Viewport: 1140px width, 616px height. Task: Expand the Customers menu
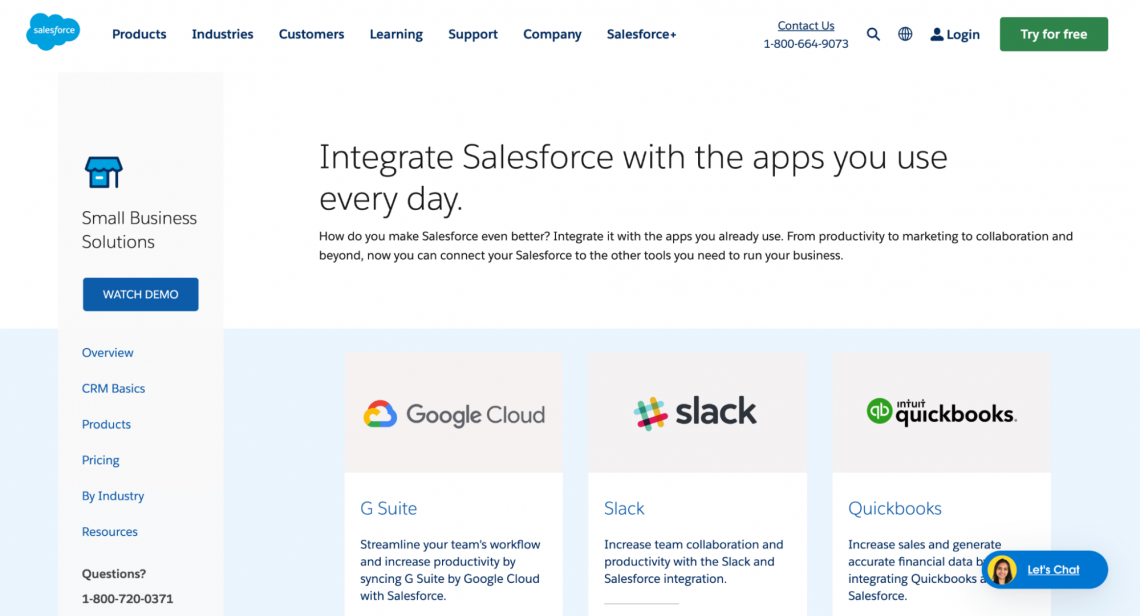311,34
